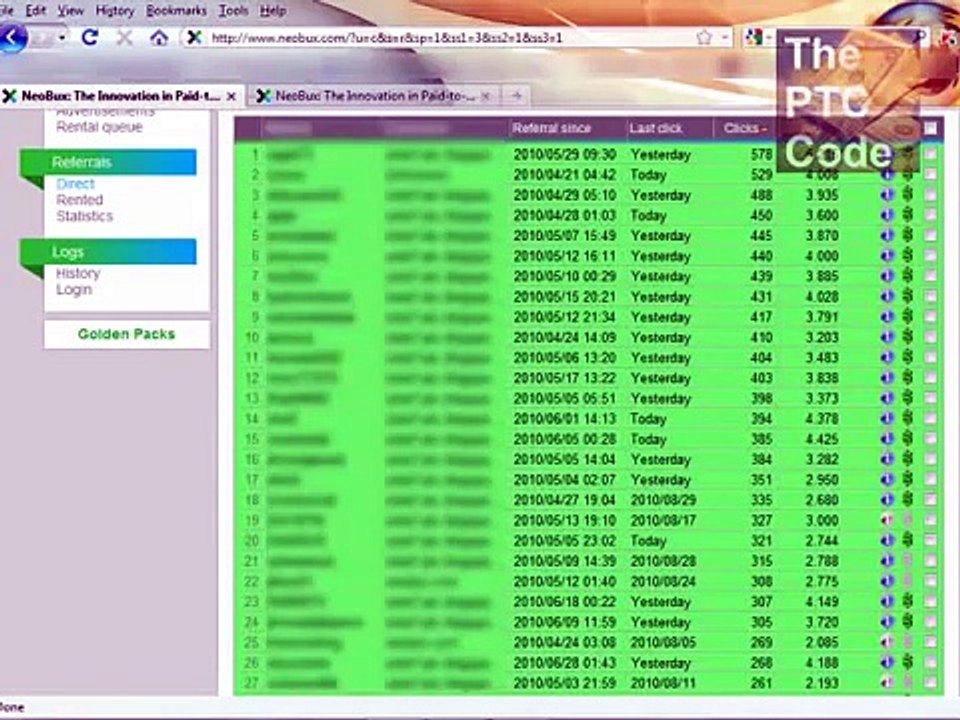Tick checkbox for referral row 10
Image resolution: width=960 pixels, height=720 pixels.
click(931, 337)
